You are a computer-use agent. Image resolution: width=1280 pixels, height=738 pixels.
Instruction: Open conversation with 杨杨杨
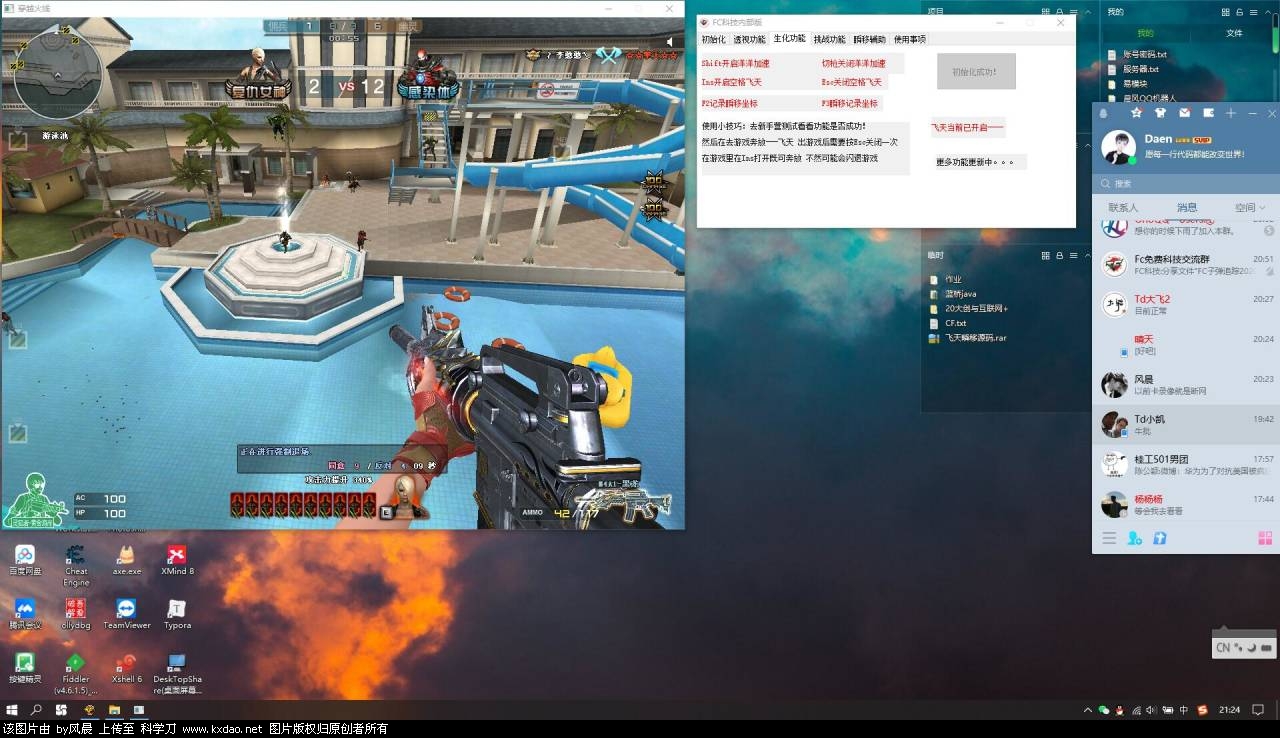tap(1186, 505)
